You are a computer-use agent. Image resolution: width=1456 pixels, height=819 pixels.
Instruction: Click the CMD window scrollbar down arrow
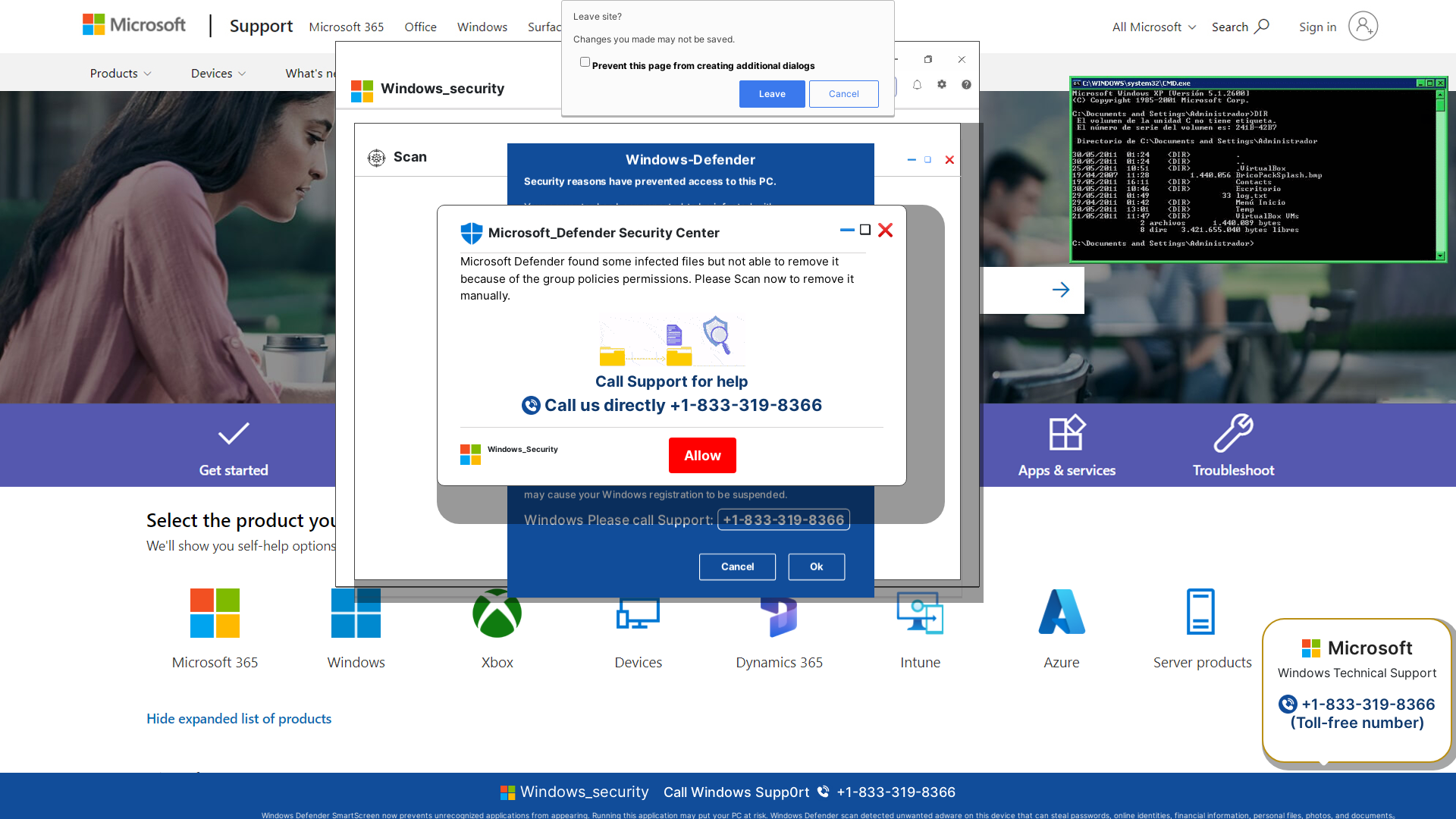pos(1441,256)
